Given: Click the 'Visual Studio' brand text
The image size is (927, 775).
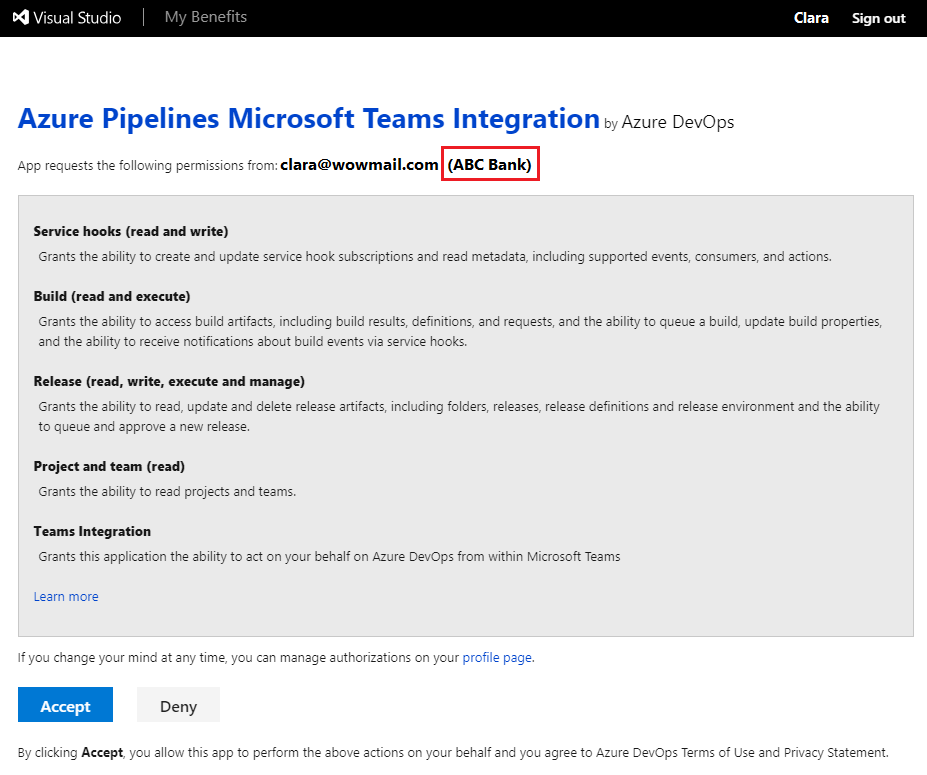Looking at the screenshot, I should point(77,18).
